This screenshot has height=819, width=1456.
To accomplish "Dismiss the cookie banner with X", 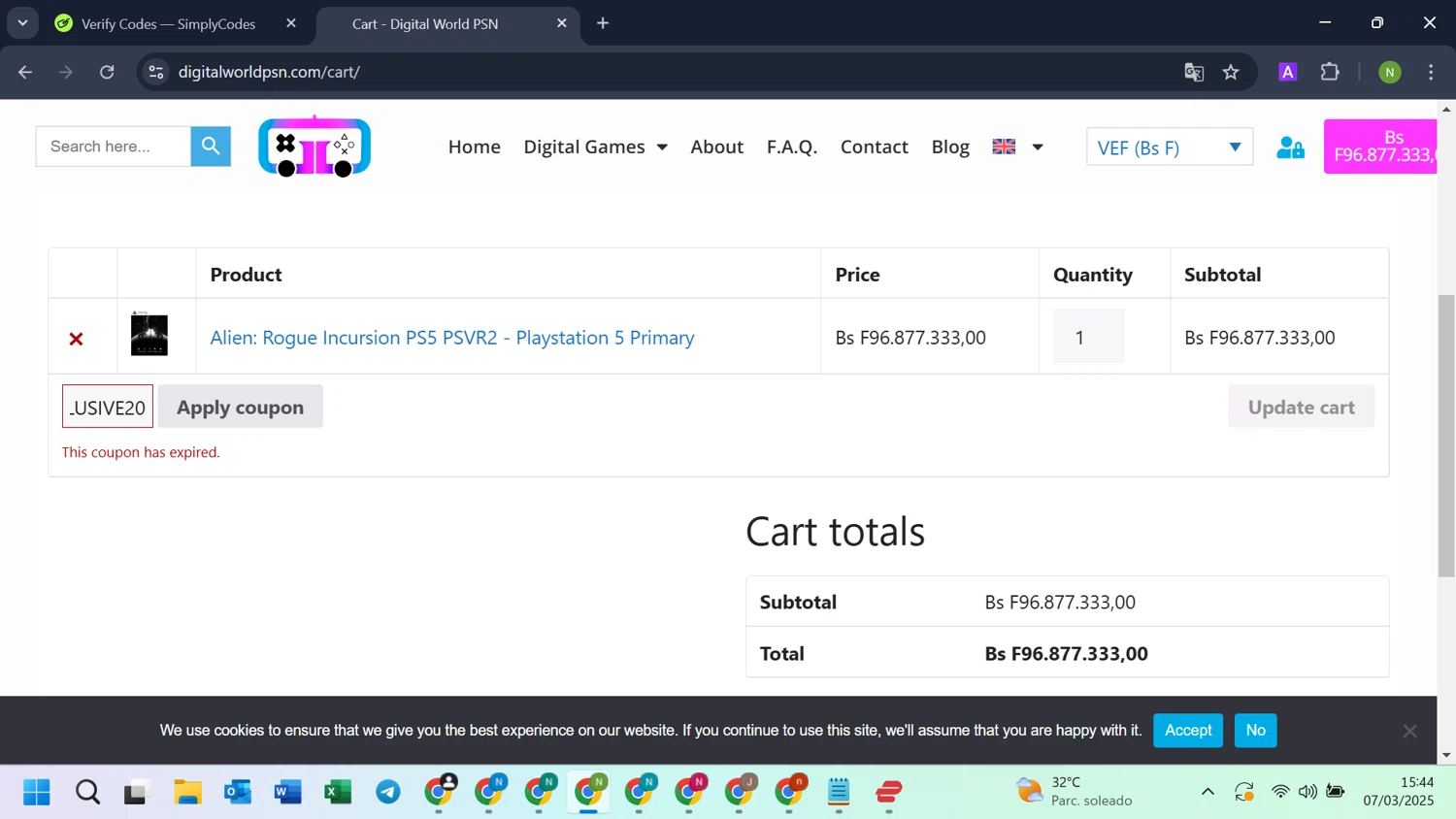I will point(1409,731).
